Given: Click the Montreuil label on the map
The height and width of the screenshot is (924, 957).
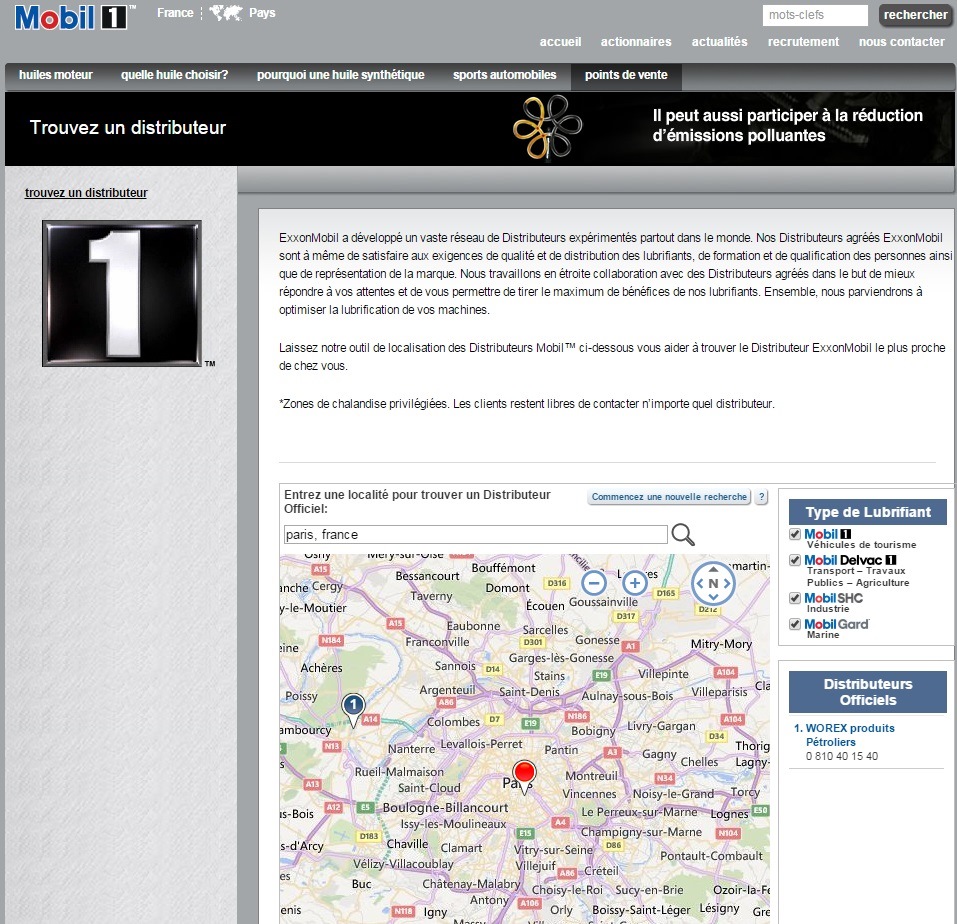Looking at the screenshot, I should coord(591,776).
